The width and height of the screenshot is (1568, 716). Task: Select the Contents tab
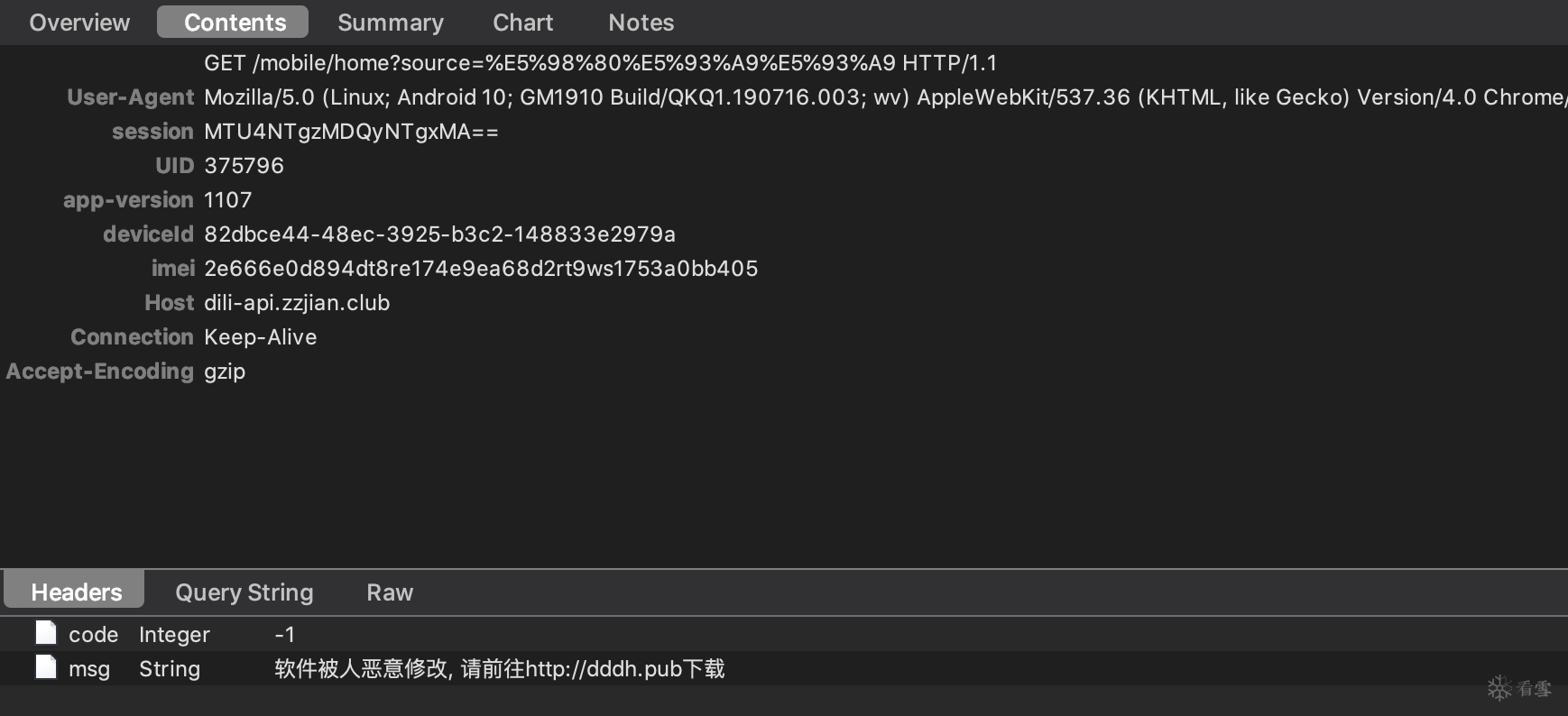point(234,23)
